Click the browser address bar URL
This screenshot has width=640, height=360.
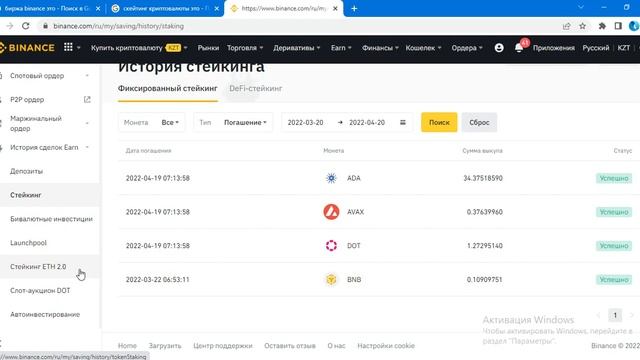tap(118, 26)
